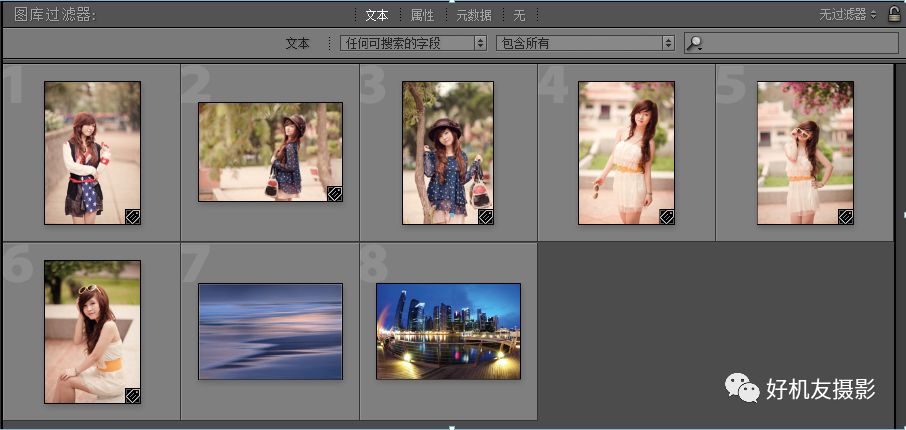Select the 属性 filter tab
Image resolution: width=906 pixels, height=430 pixels.
(x=422, y=16)
